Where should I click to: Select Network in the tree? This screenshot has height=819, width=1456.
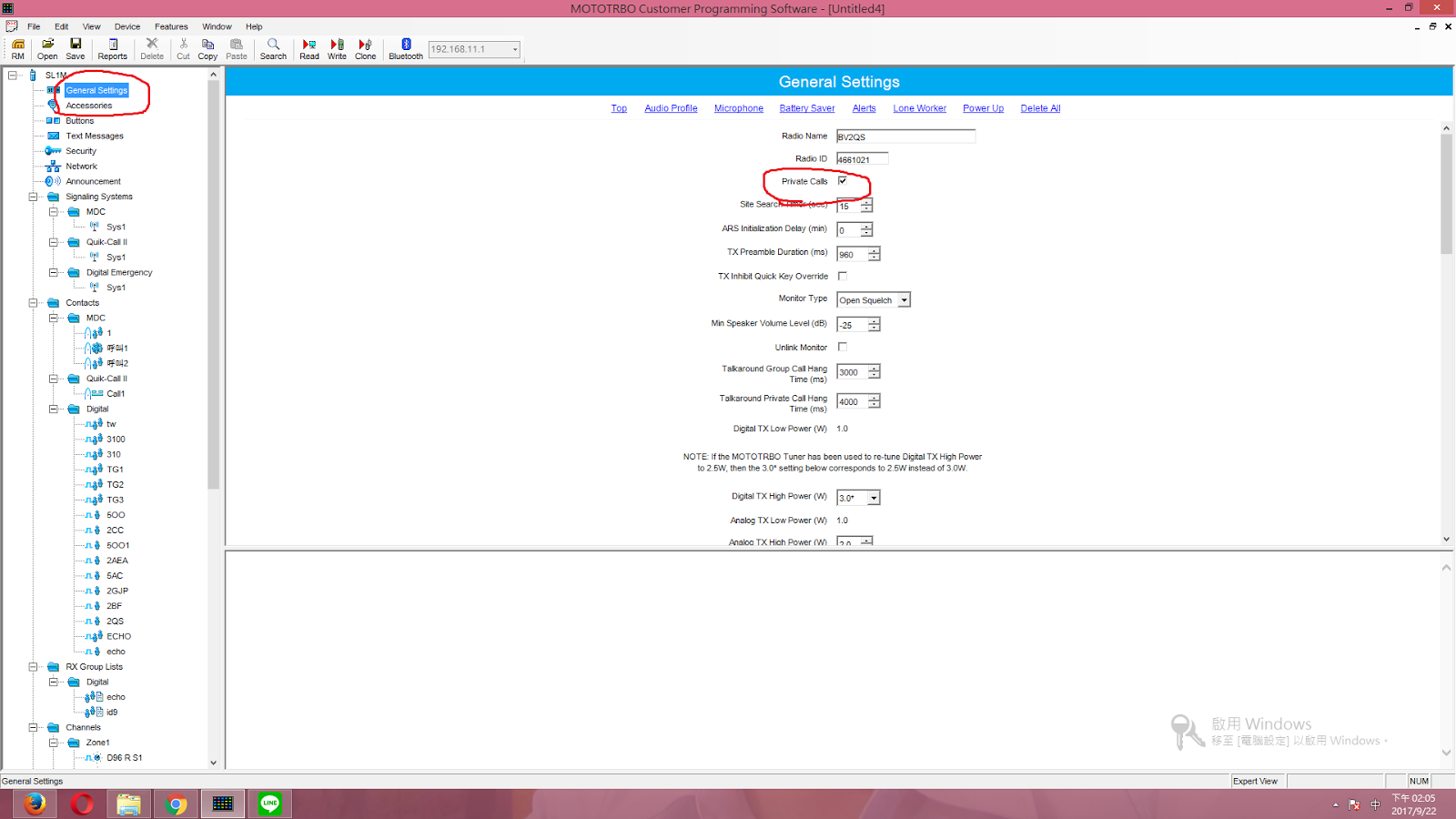click(x=81, y=167)
